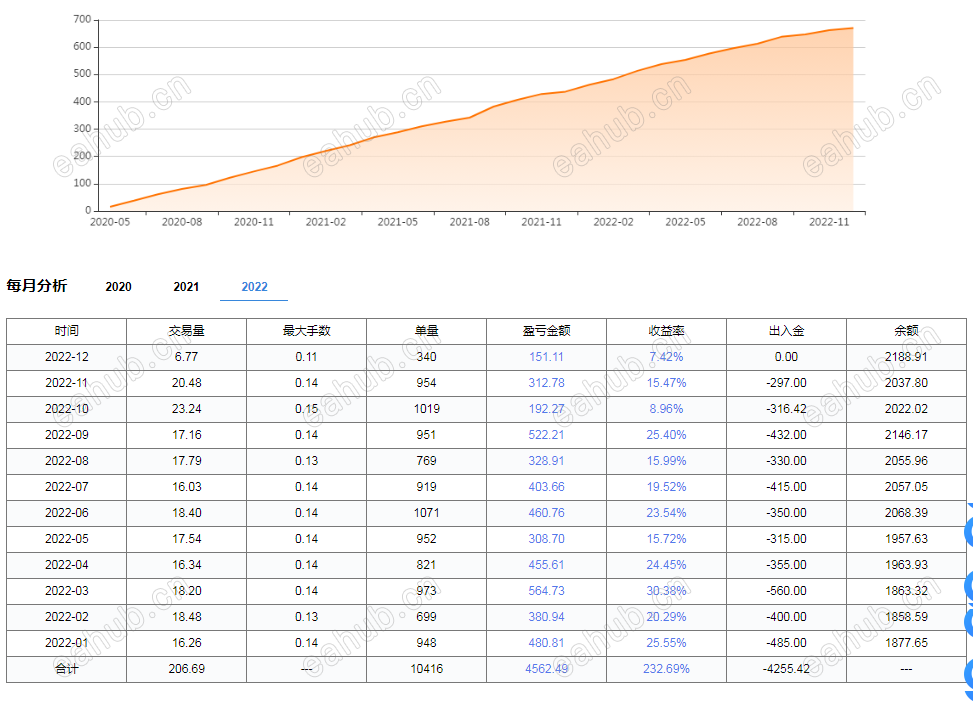This screenshot has height=703, width=973.
Task: Click the 单量 column header
Action: point(426,331)
